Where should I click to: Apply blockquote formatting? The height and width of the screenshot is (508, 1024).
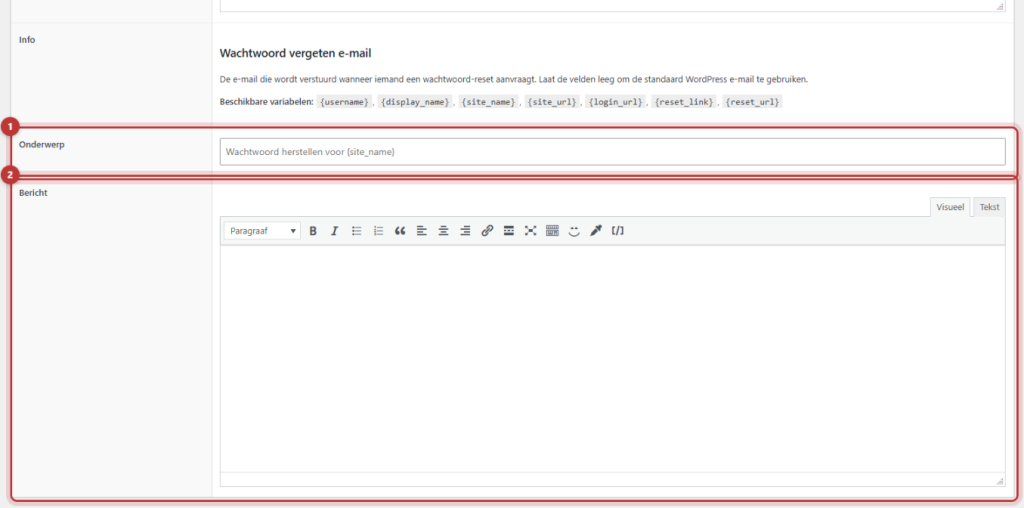click(400, 230)
